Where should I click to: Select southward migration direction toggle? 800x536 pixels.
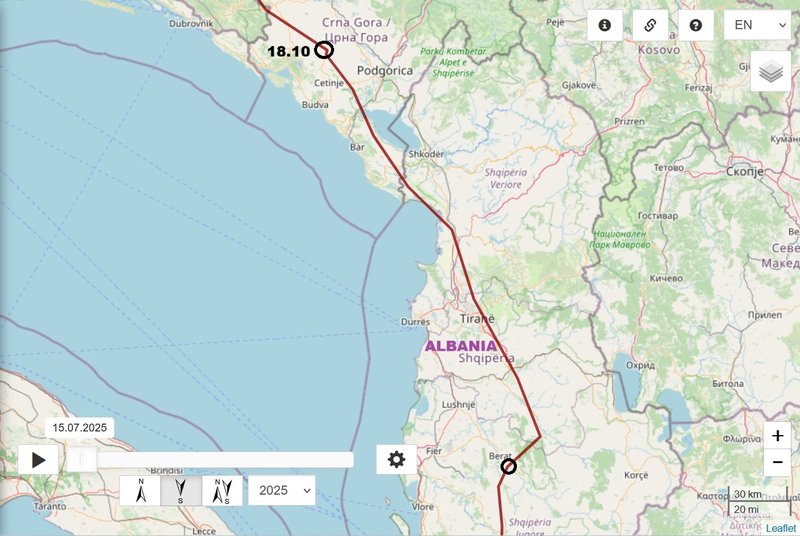pos(181,491)
